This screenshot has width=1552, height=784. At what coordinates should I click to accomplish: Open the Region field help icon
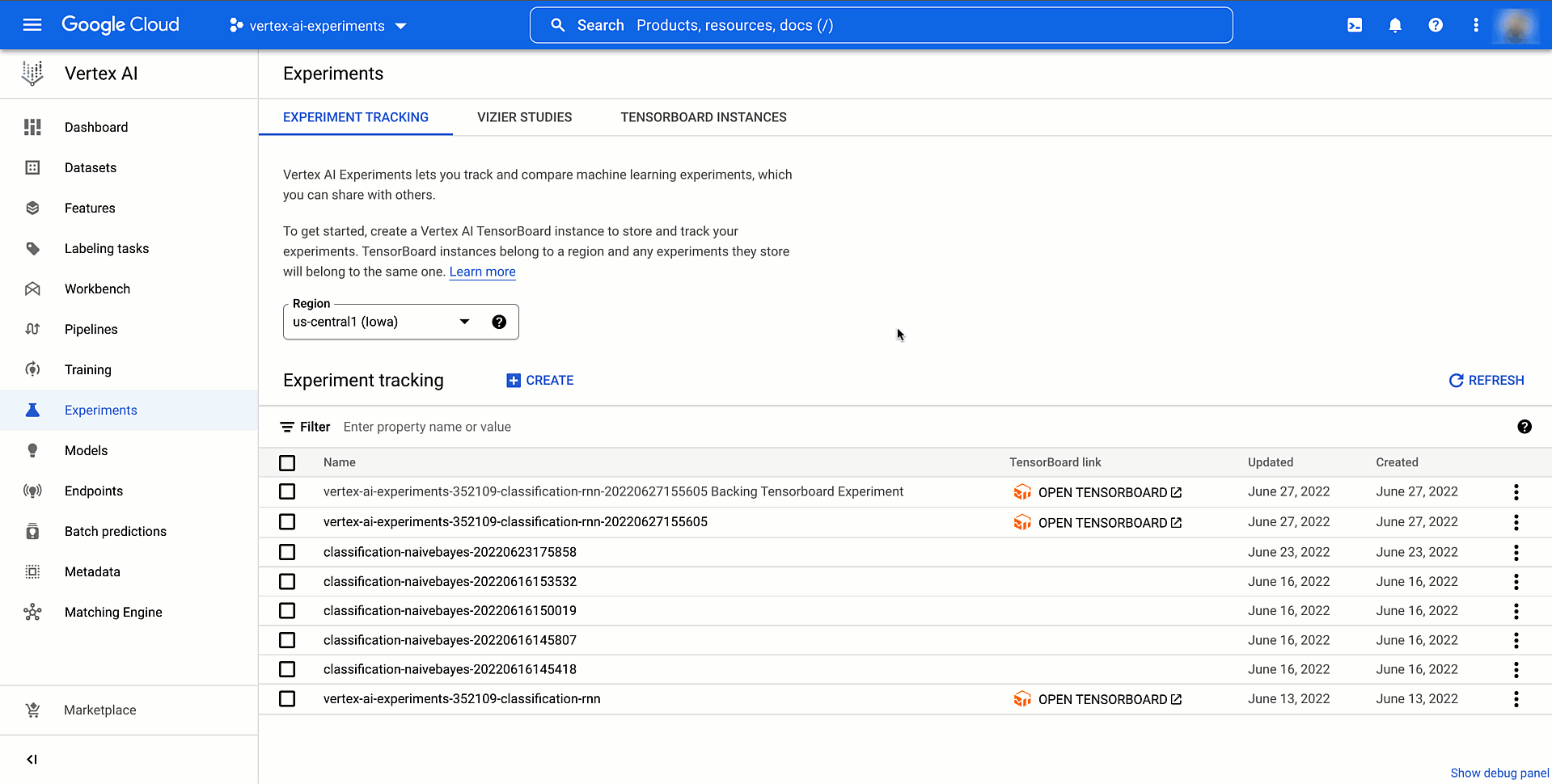499,322
